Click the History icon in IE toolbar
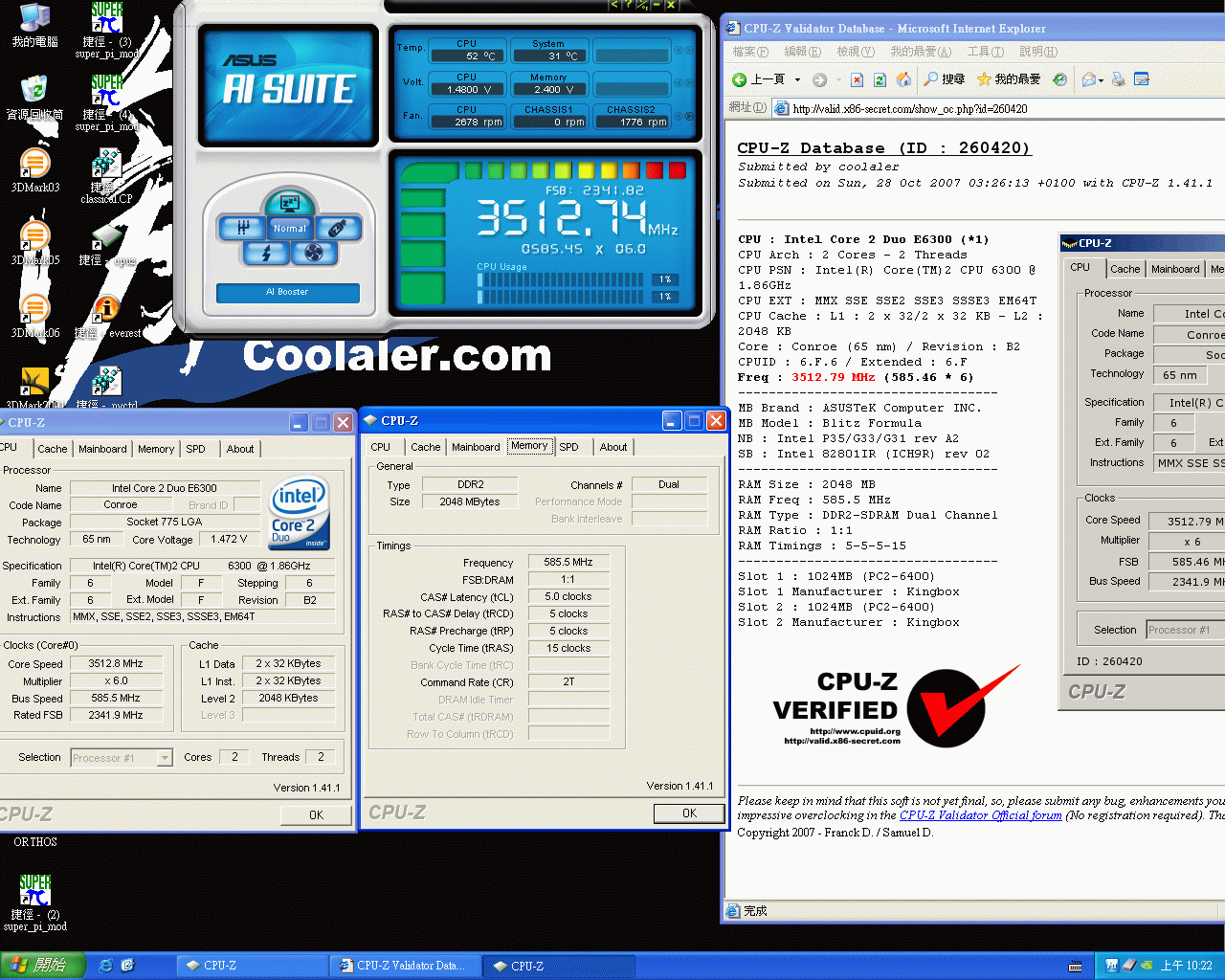This screenshot has height=980, width=1225. 1059,79
